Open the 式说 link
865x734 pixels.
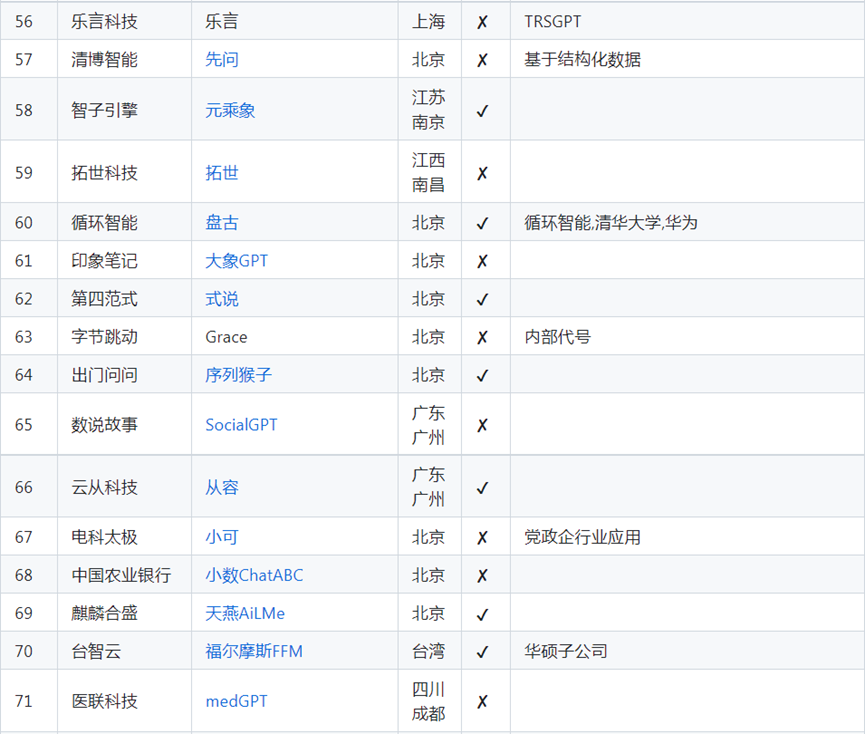point(222,299)
